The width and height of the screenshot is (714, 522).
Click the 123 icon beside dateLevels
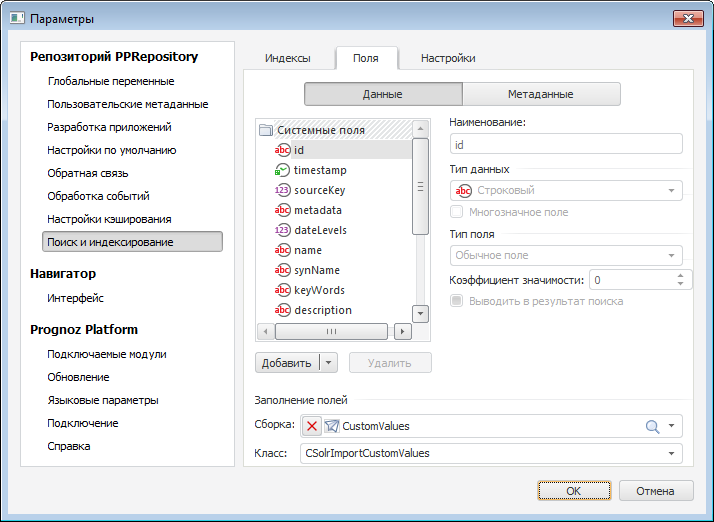coord(282,230)
